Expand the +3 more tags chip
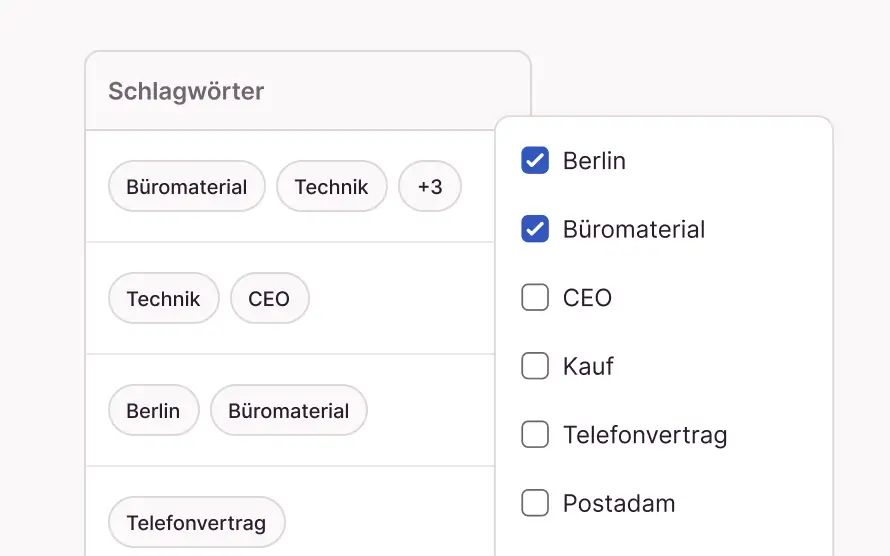The height and width of the screenshot is (556, 890). click(430, 187)
